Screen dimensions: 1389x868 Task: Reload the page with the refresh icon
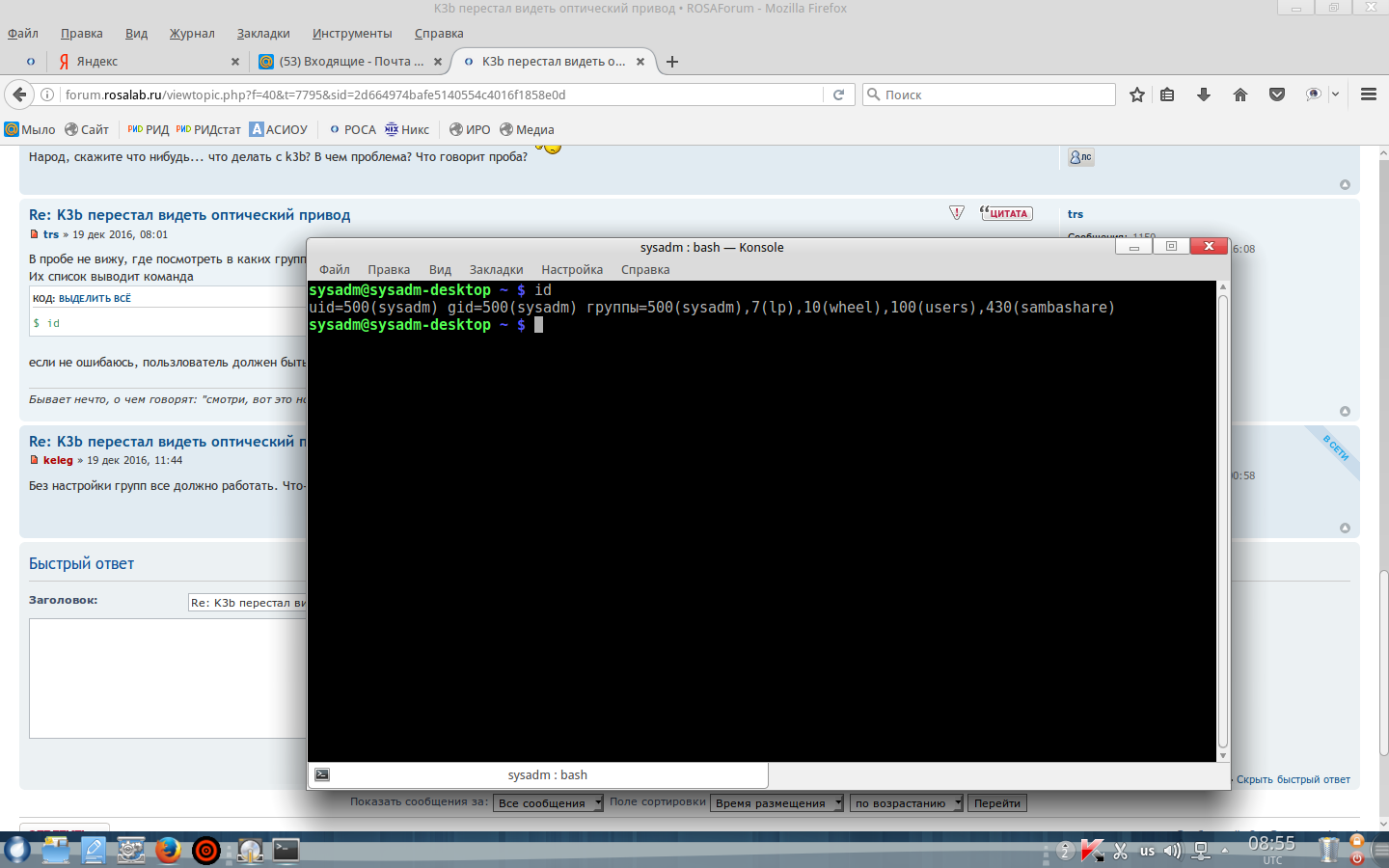838,95
